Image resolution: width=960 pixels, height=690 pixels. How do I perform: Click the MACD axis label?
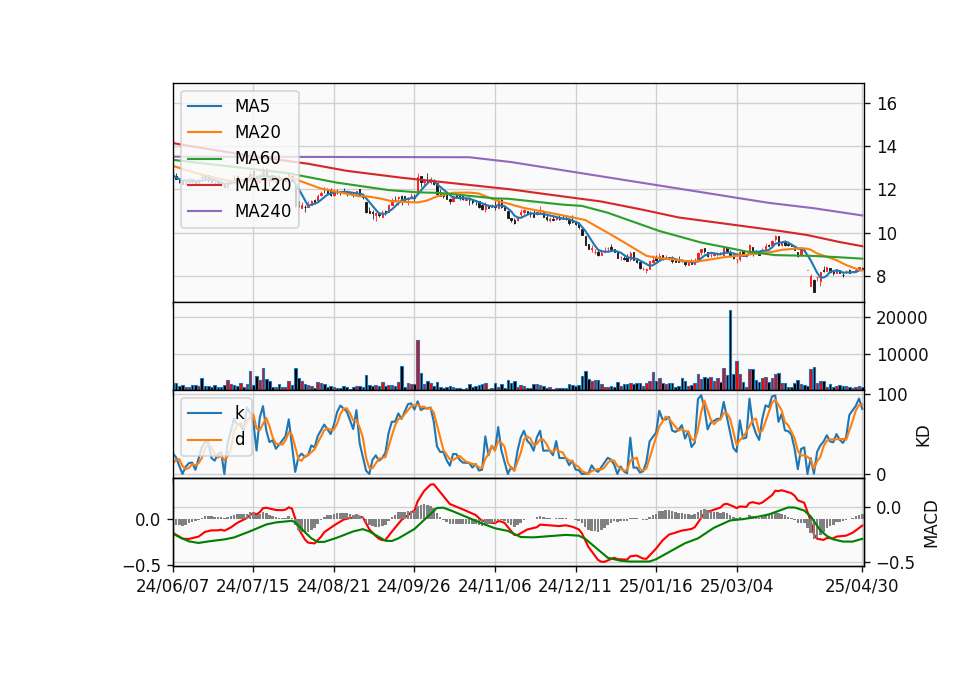pyautogui.click(x=931, y=524)
